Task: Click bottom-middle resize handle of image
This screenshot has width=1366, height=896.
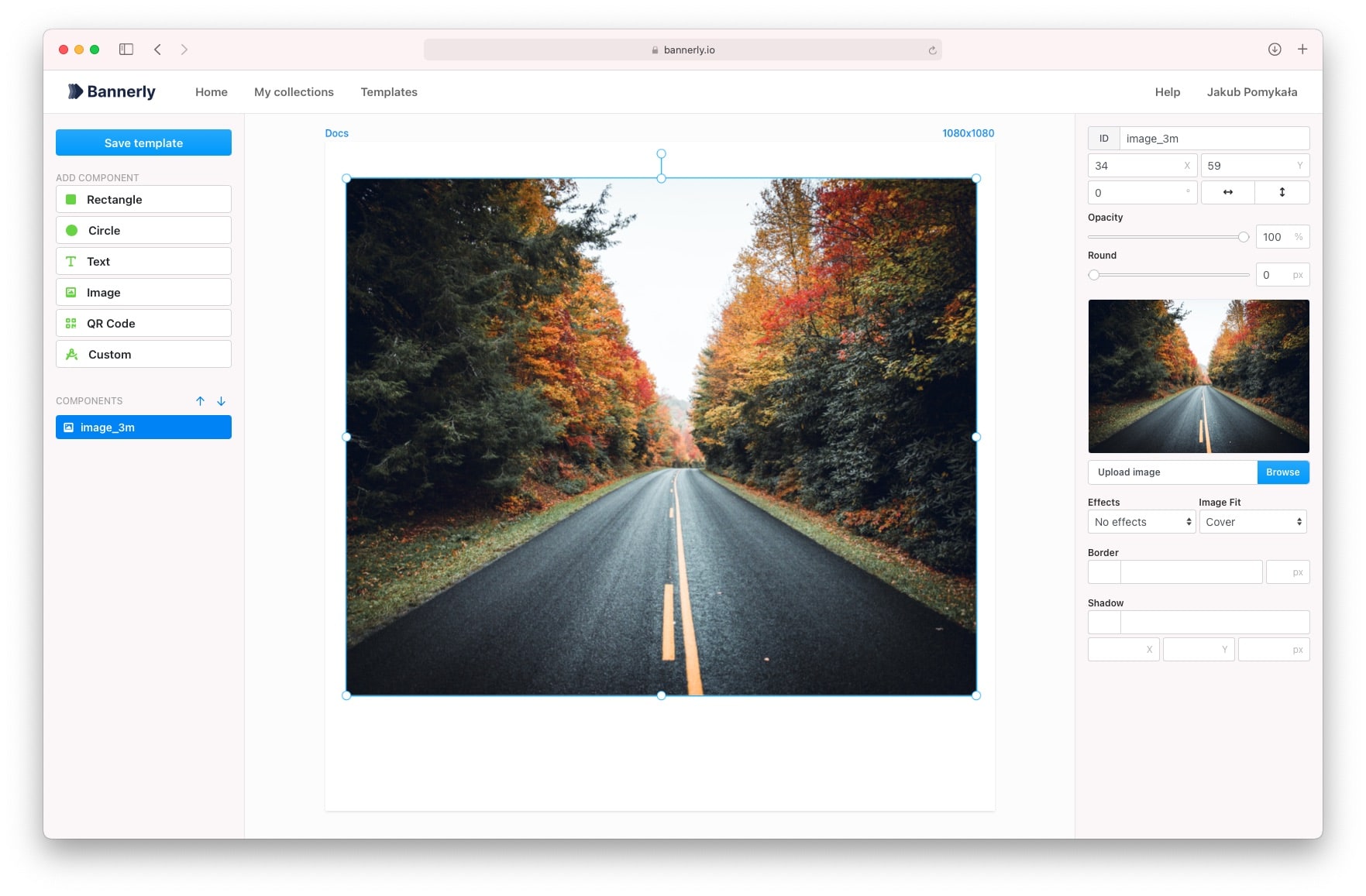Action: (x=661, y=695)
